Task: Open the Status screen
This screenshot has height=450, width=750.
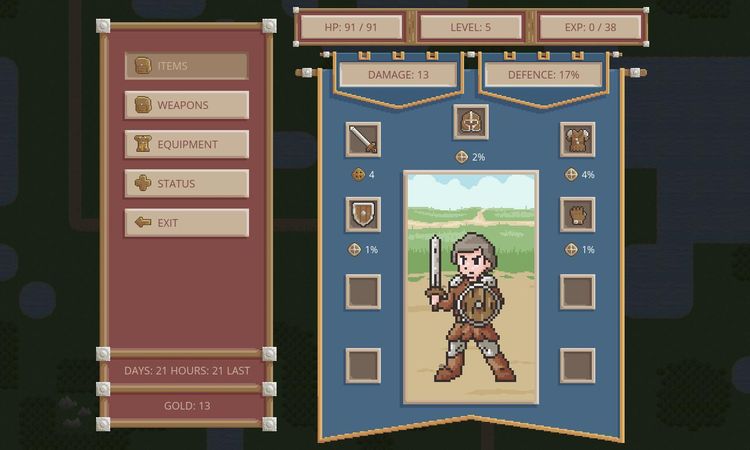Action: coord(186,184)
